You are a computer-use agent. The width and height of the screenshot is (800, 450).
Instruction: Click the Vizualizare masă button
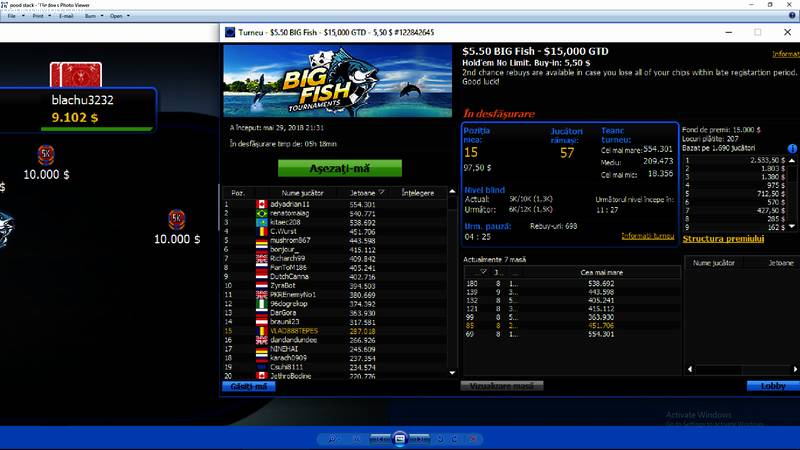502,386
